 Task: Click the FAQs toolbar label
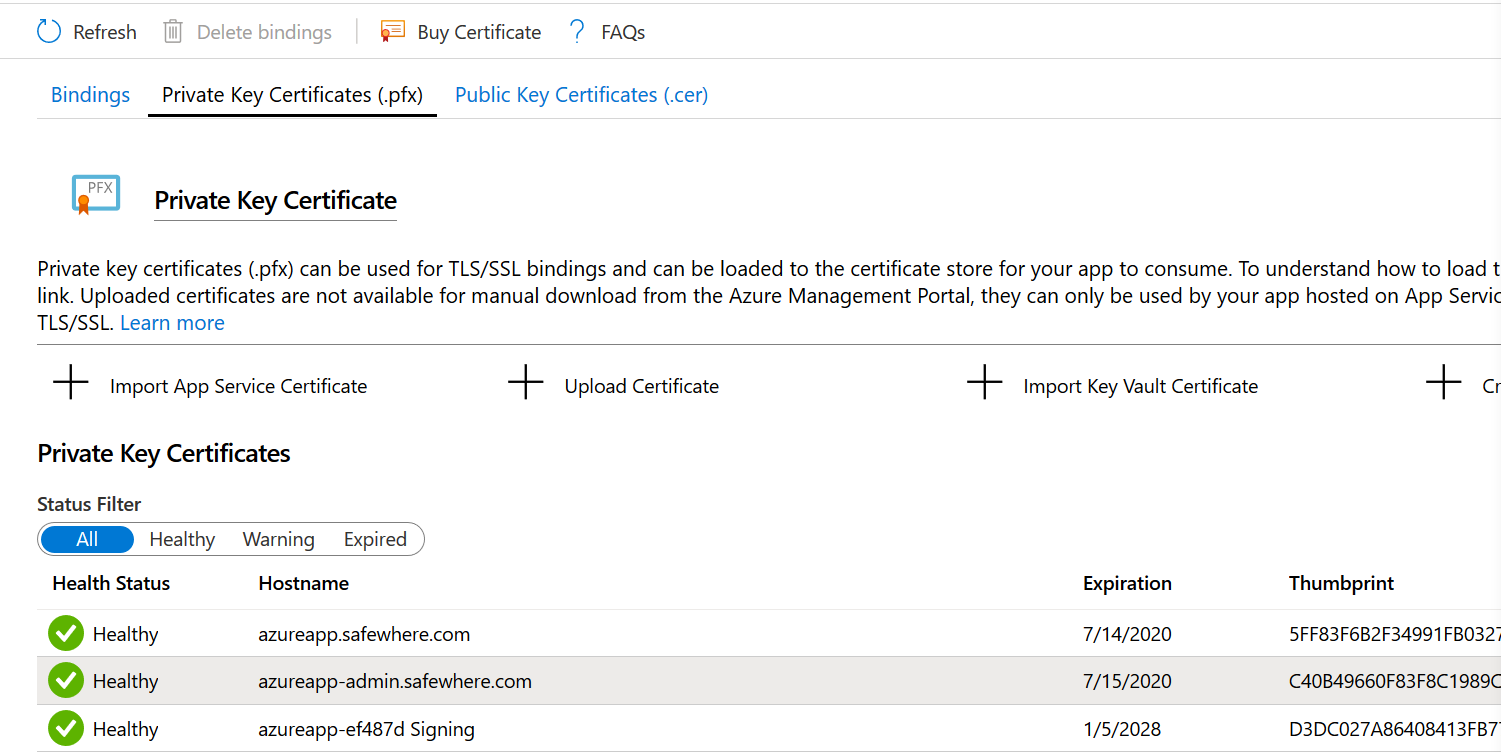623,32
